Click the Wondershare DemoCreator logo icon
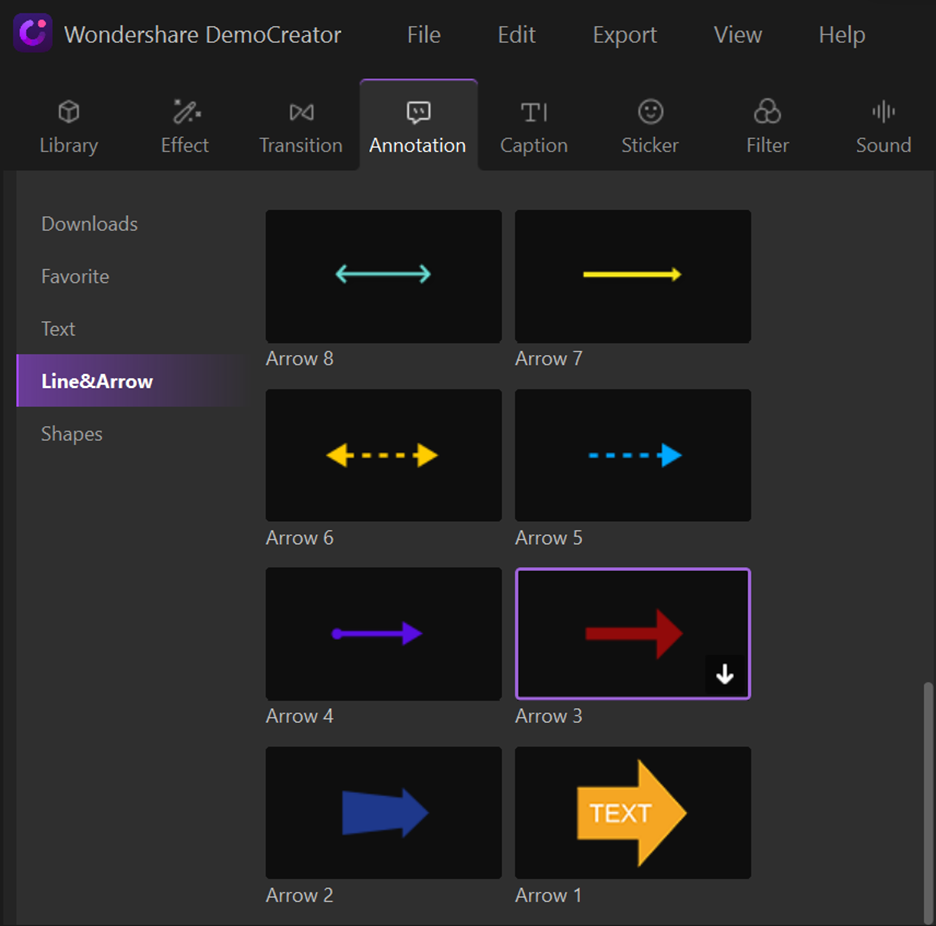Viewport: 936px width, 926px height. [x=32, y=33]
